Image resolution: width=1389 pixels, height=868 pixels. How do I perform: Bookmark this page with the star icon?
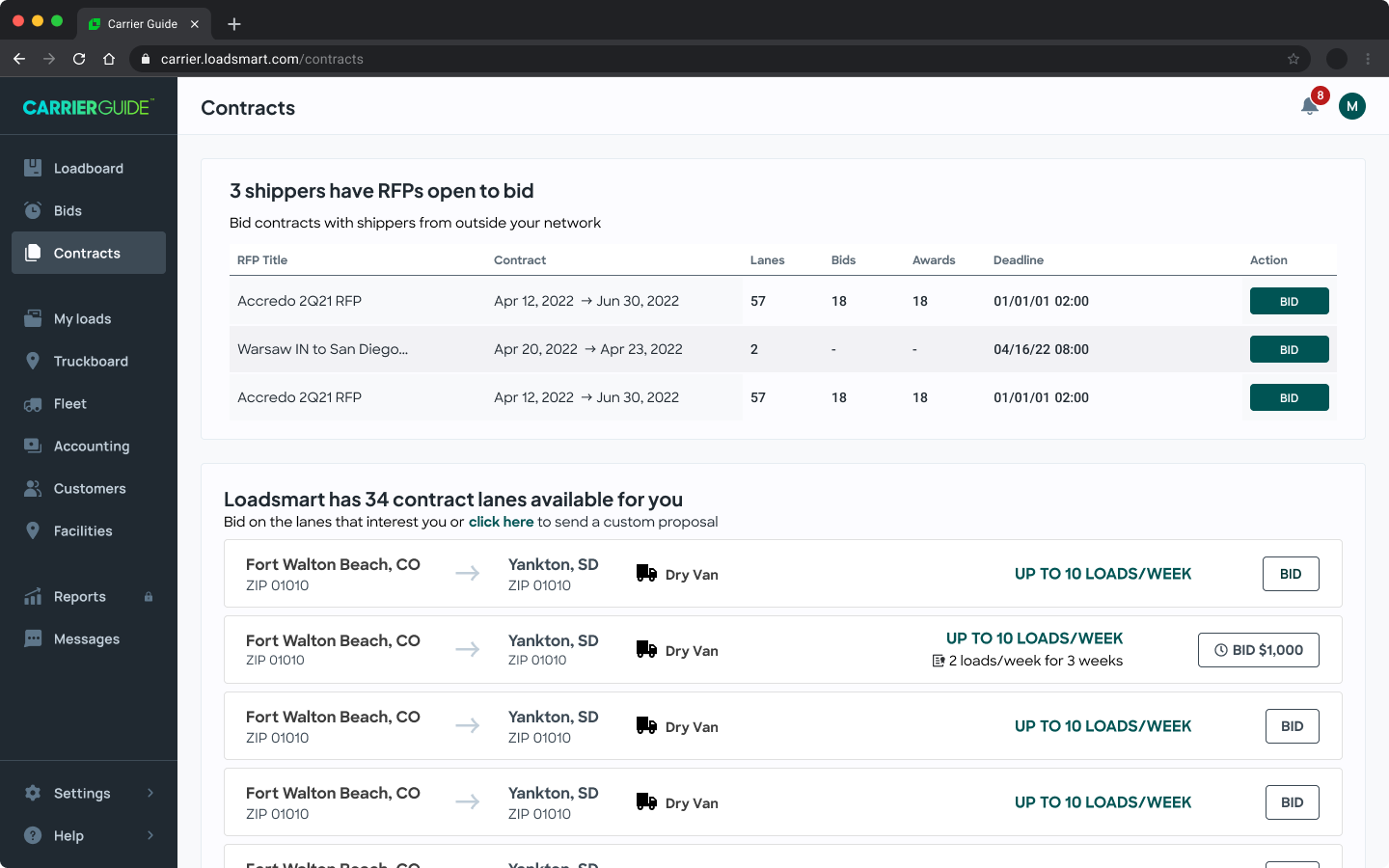(x=1294, y=59)
